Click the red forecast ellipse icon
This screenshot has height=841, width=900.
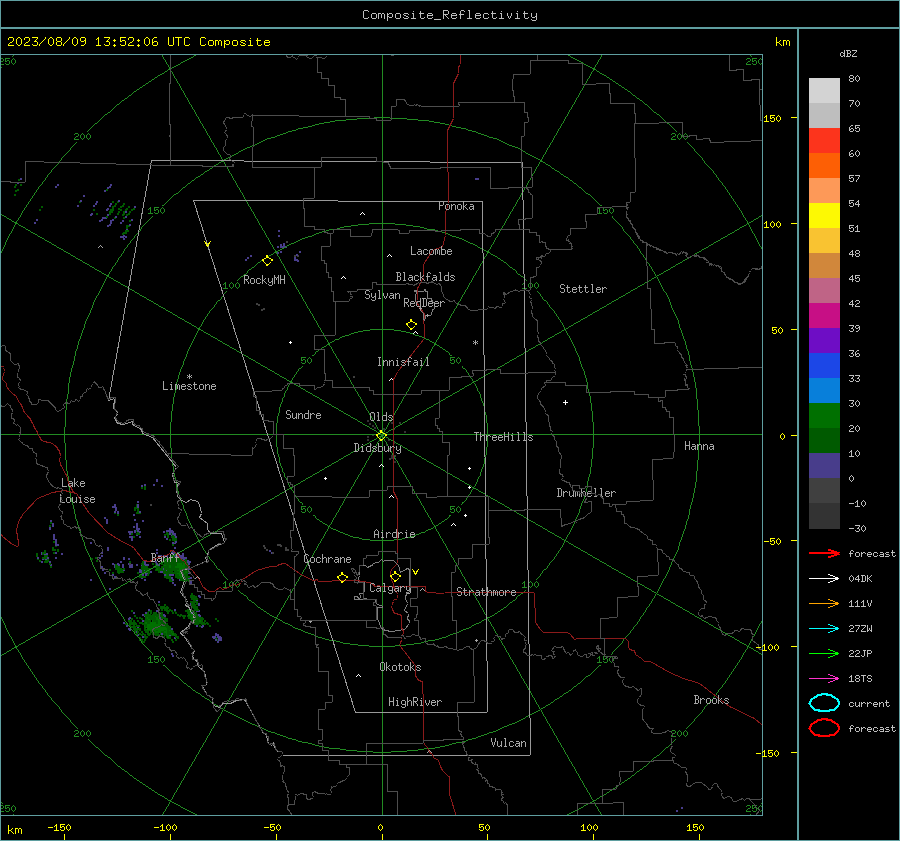coord(824,728)
